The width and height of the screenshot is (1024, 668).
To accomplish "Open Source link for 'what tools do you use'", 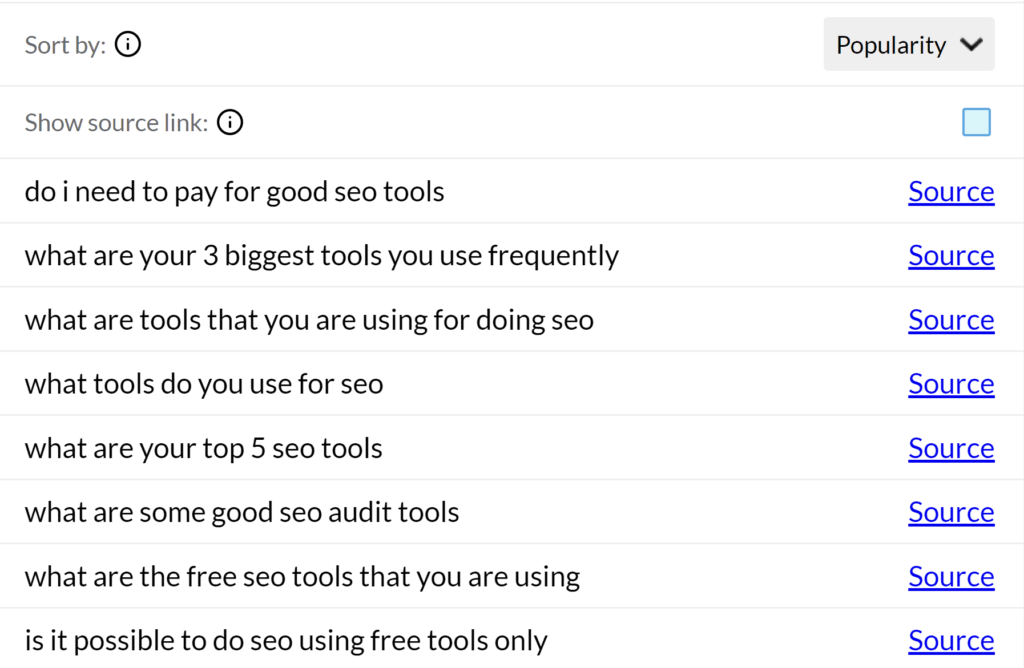I will coord(951,385).
